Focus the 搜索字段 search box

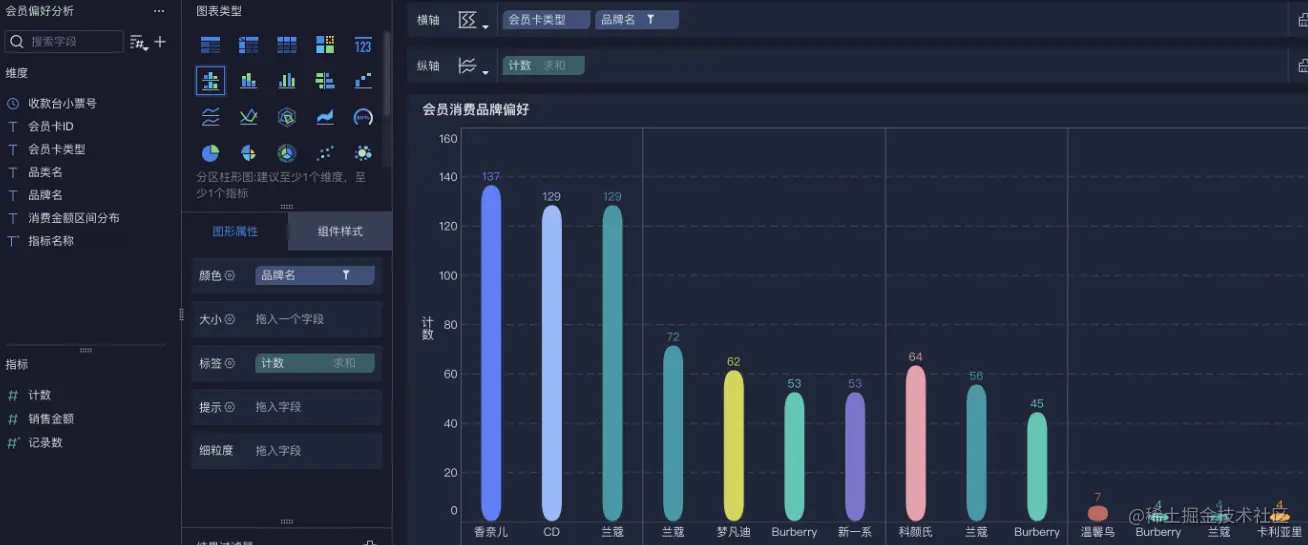[64, 42]
